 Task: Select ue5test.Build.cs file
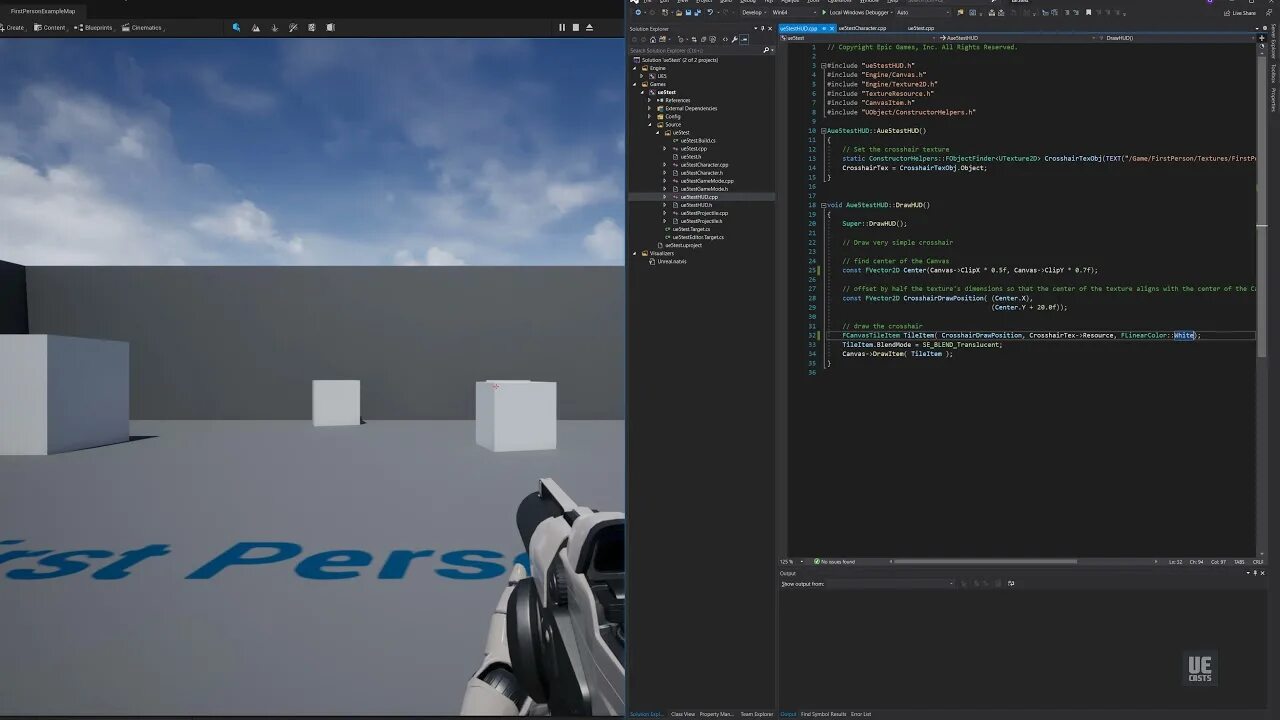[698, 140]
